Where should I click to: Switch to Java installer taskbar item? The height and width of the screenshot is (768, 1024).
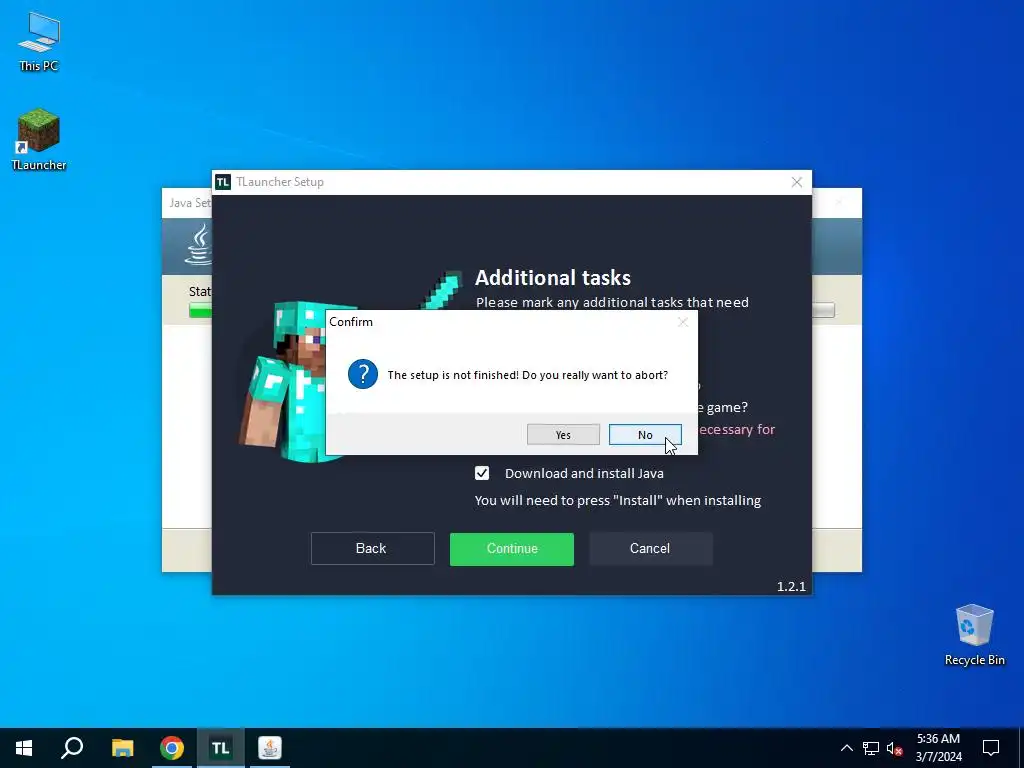click(x=270, y=748)
